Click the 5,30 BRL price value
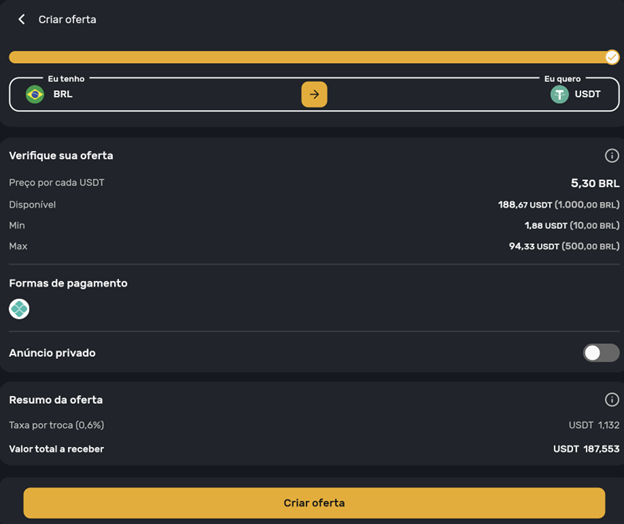The height and width of the screenshot is (524, 624). [x=595, y=183]
